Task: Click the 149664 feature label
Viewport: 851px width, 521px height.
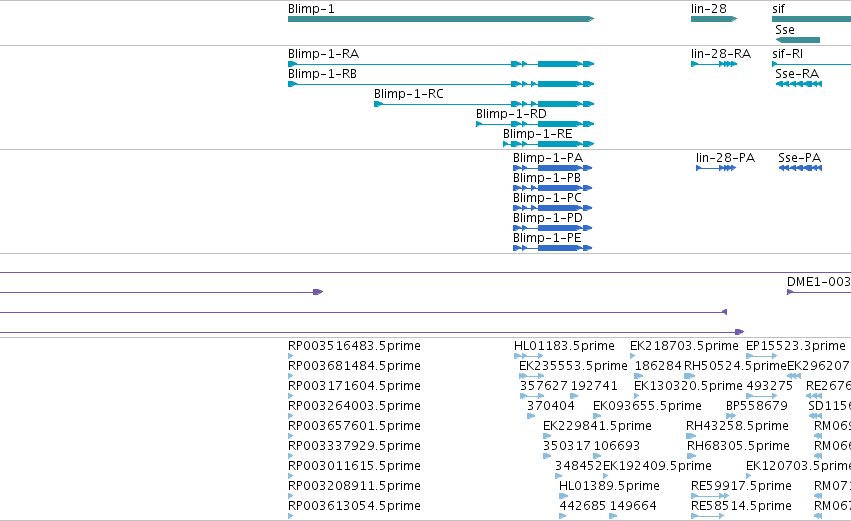Action: coord(633,506)
